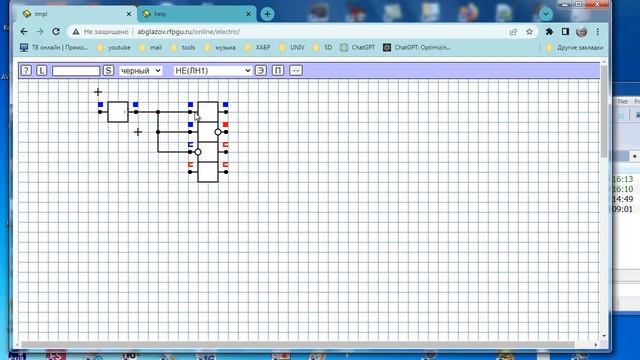Toggle the inverter's blue input indicator
The height and width of the screenshot is (360, 640).
click(100, 105)
